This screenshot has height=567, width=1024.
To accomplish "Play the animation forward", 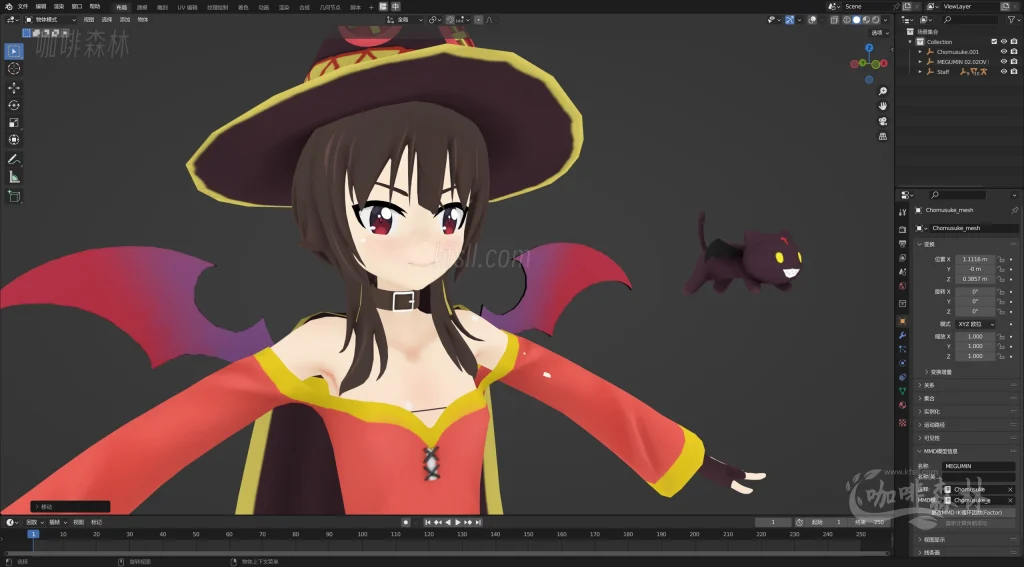I will [458, 522].
